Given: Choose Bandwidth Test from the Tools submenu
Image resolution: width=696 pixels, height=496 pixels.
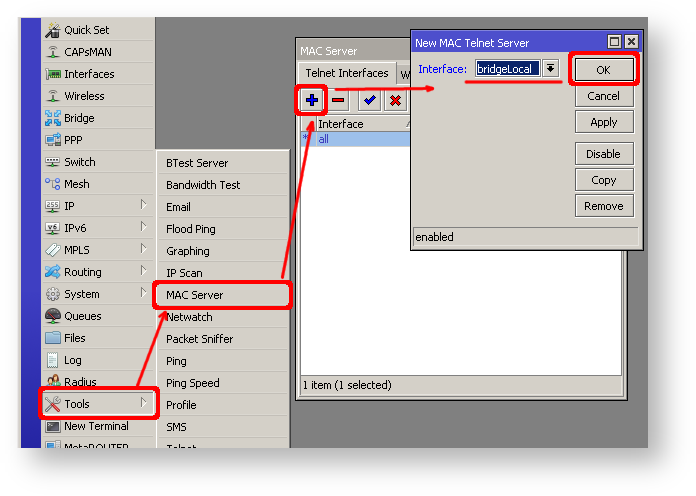Looking at the screenshot, I should tap(203, 185).
